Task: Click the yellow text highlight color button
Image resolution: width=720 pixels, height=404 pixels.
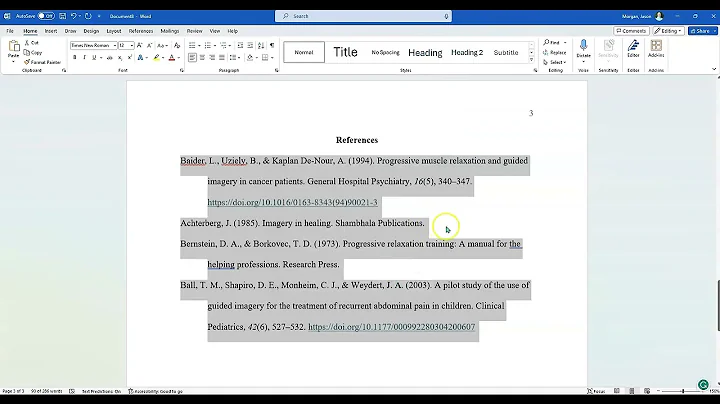Action: (157, 58)
